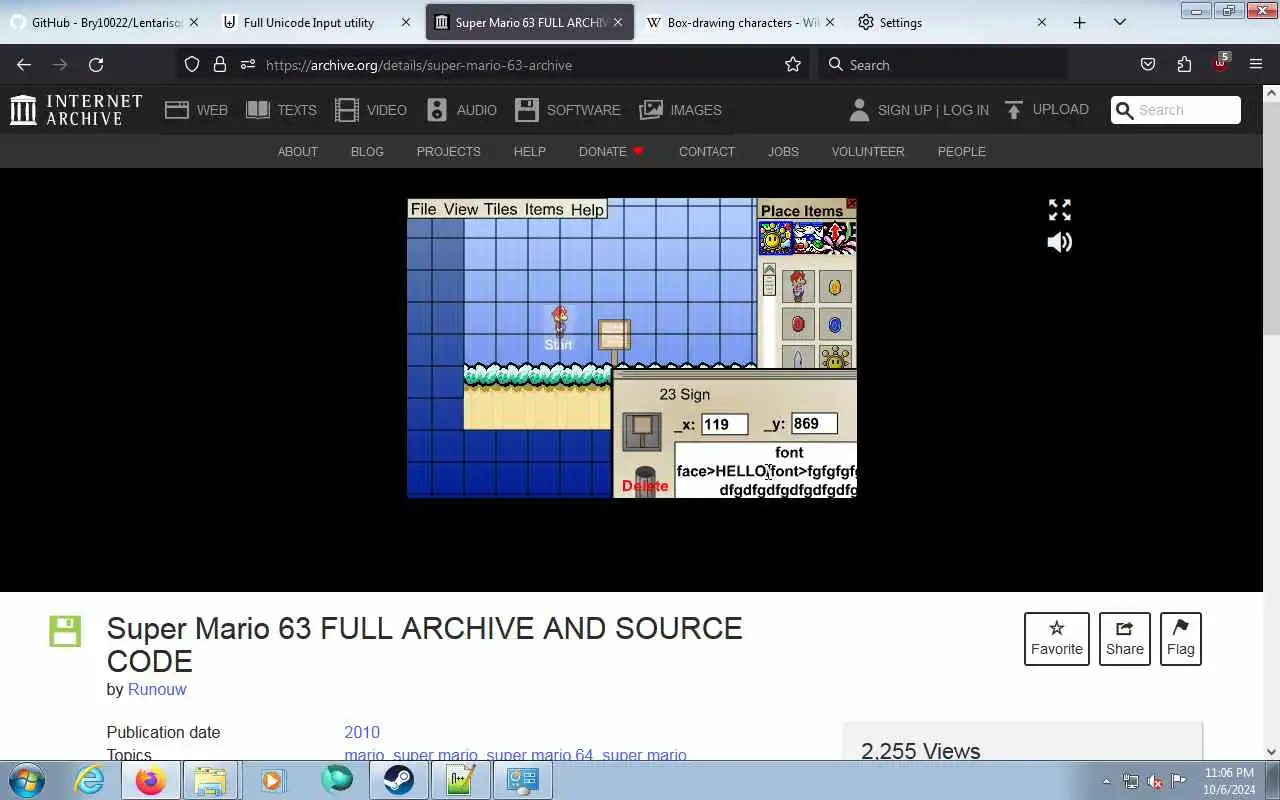Go to AUDIO section
Viewport: 1280px width, 800px height.
tap(461, 110)
